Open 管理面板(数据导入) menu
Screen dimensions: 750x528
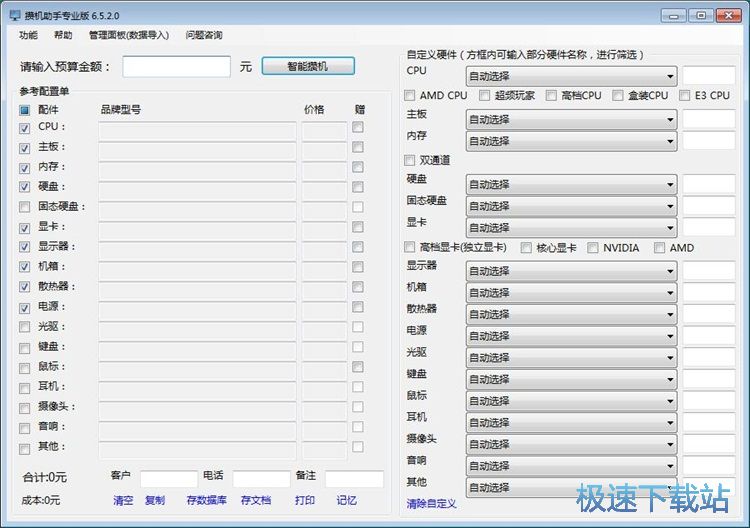pos(129,35)
